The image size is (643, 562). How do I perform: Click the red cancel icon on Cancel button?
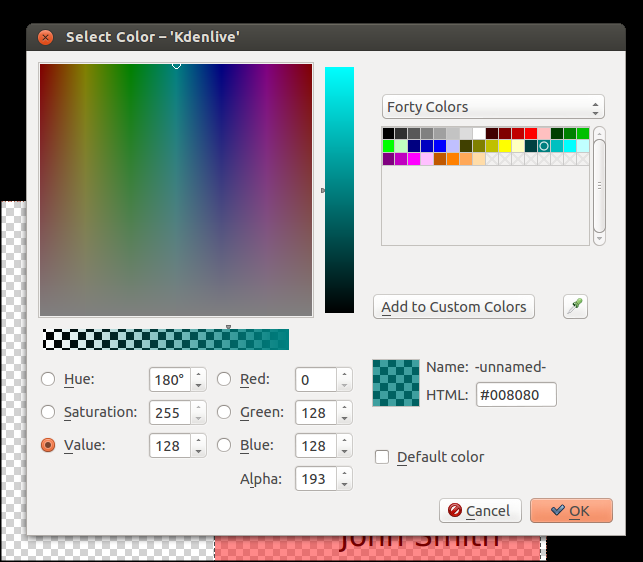[x=455, y=511]
